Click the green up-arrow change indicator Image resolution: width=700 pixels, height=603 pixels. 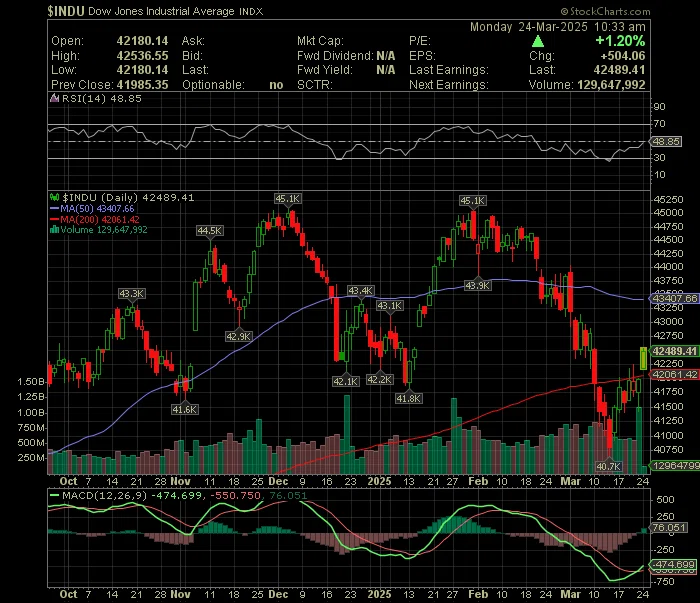click(538, 42)
